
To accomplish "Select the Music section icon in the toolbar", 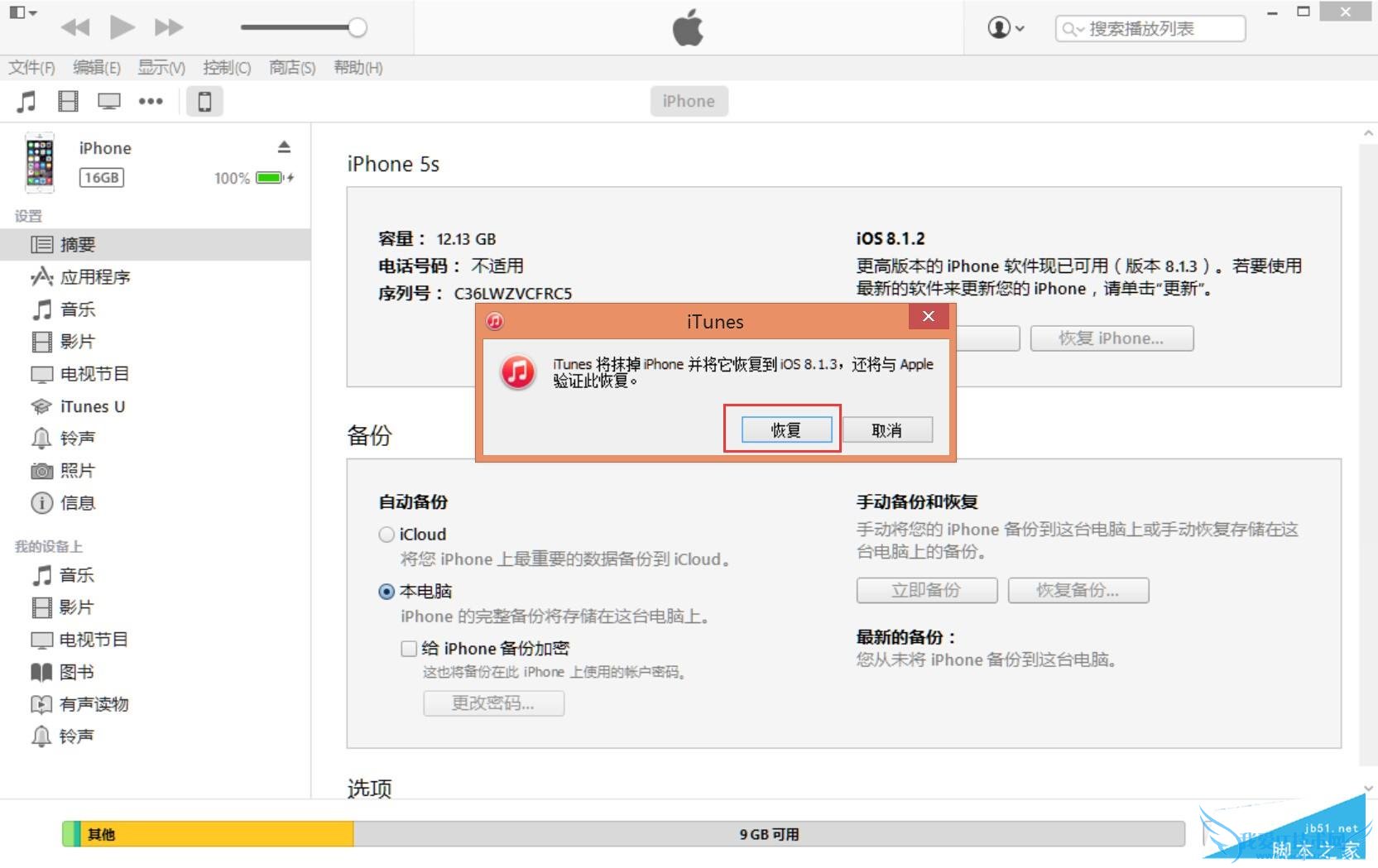I will click(x=27, y=100).
